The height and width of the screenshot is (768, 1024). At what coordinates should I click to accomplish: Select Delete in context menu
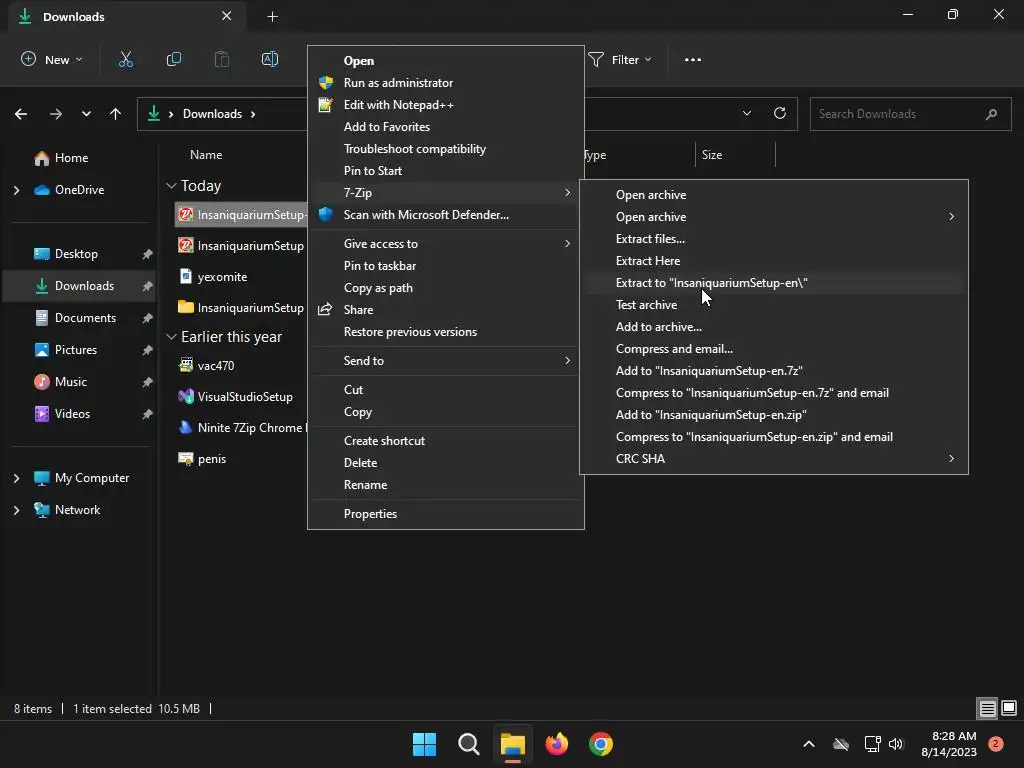point(445,463)
